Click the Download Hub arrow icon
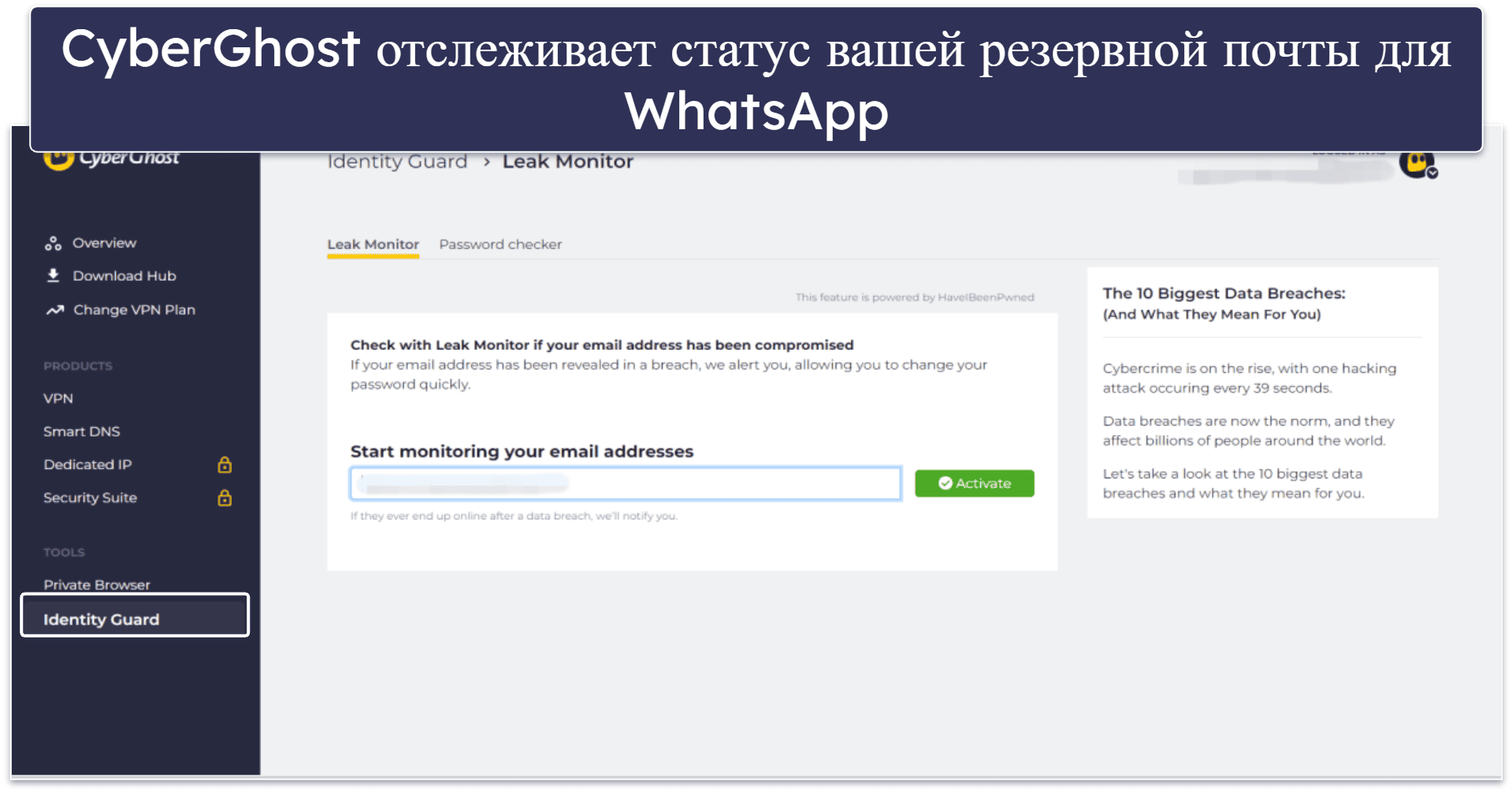The image size is (1512, 792). click(53, 276)
